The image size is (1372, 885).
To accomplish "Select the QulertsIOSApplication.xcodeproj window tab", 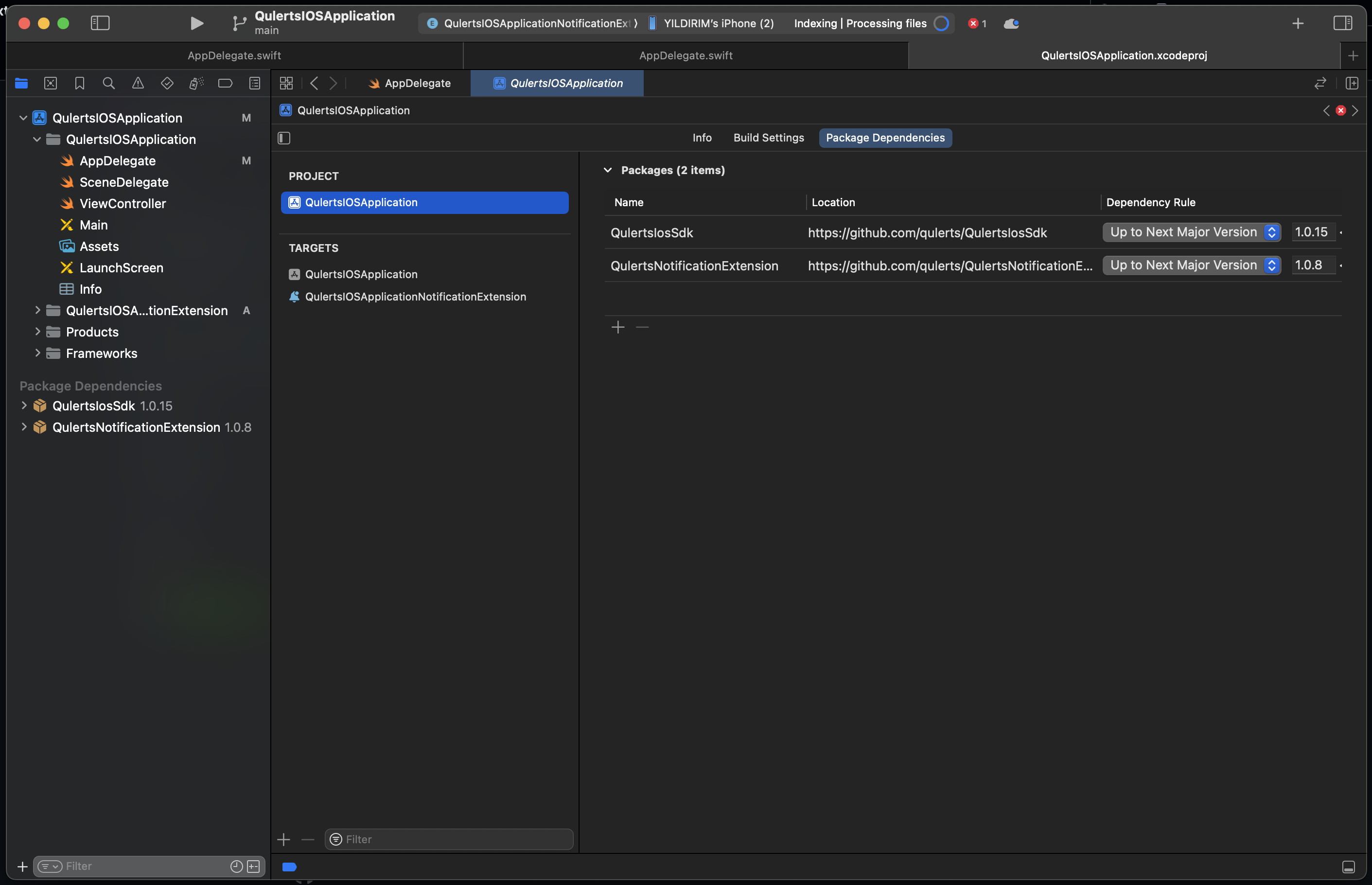I will pyautogui.click(x=1124, y=55).
